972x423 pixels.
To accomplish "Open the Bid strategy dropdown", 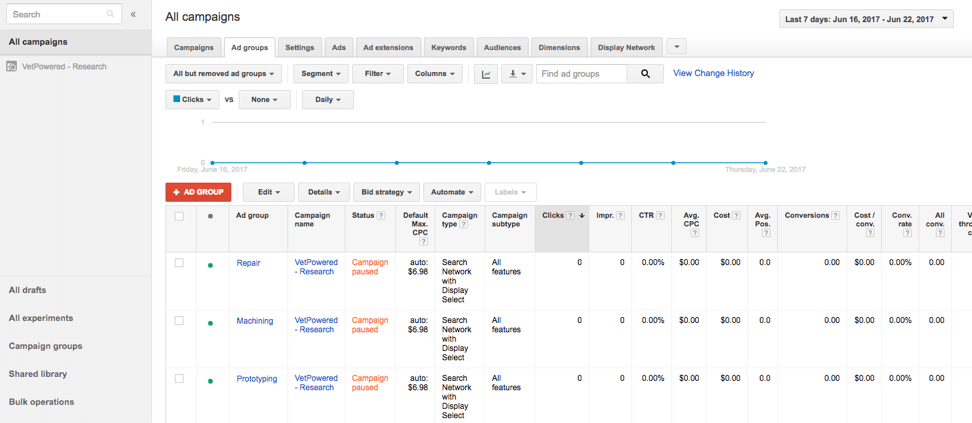I will (386, 192).
